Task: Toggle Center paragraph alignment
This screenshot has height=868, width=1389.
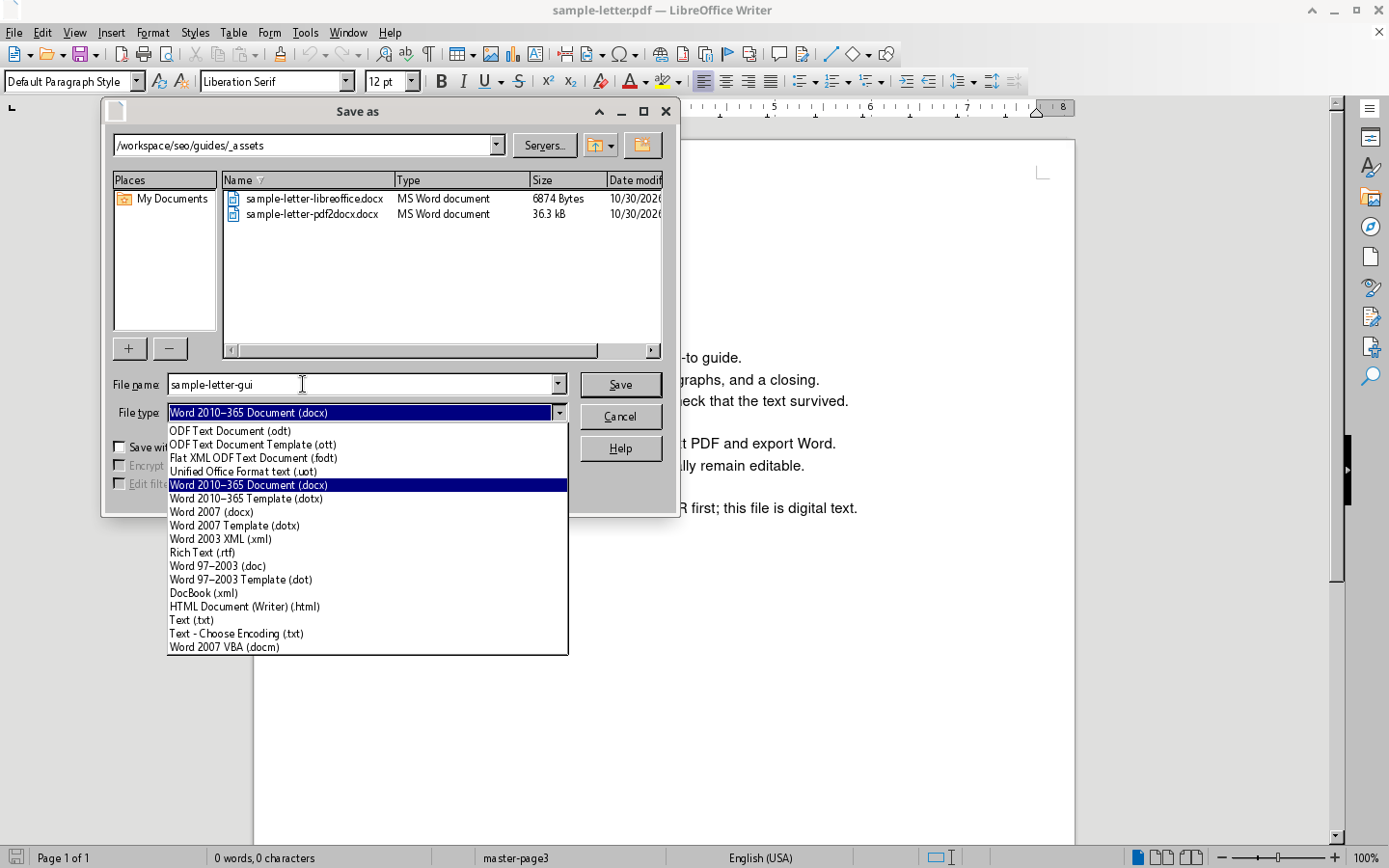Action: click(x=726, y=82)
